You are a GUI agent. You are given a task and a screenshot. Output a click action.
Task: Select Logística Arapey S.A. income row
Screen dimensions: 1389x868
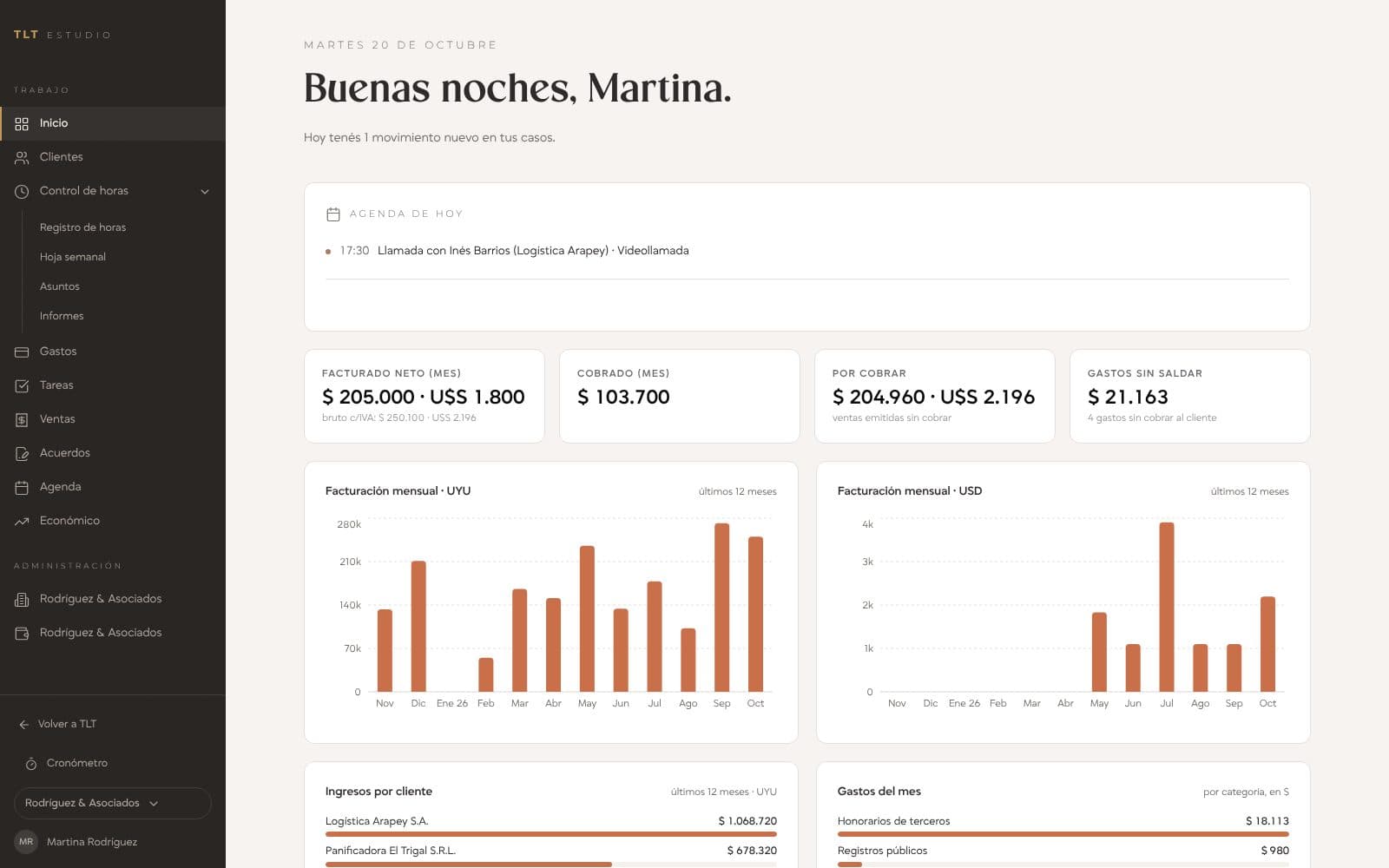tap(551, 825)
